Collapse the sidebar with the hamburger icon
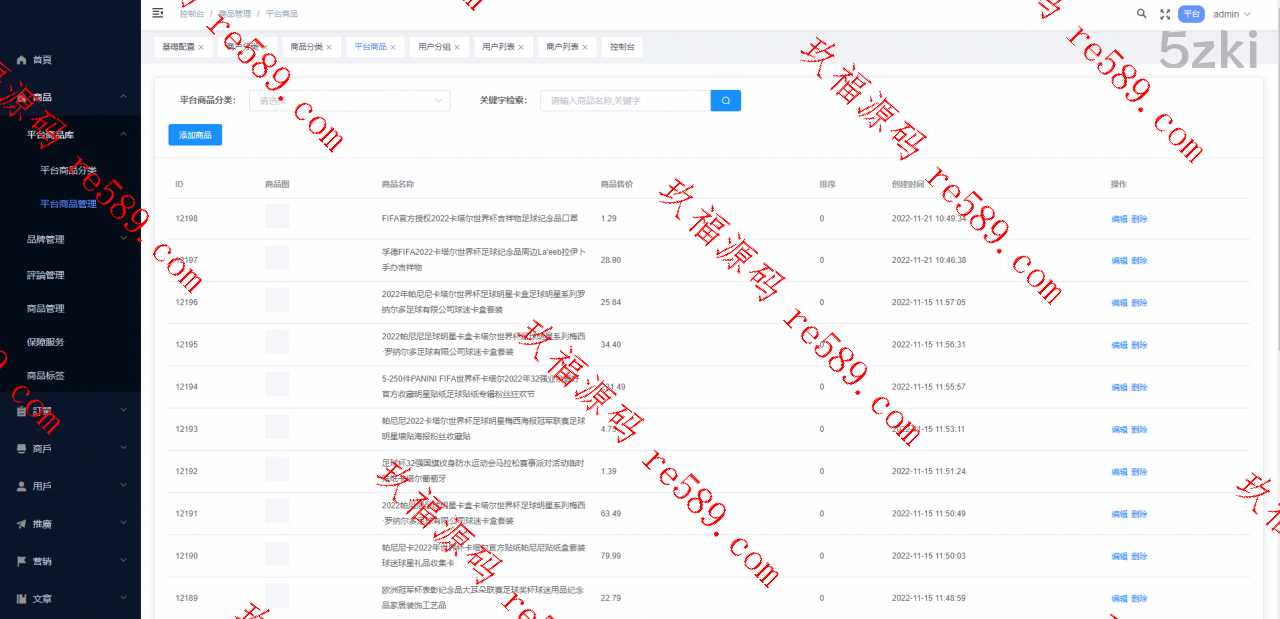Image resolution: width=1280 pixels, height=619 pixels. 157,13
